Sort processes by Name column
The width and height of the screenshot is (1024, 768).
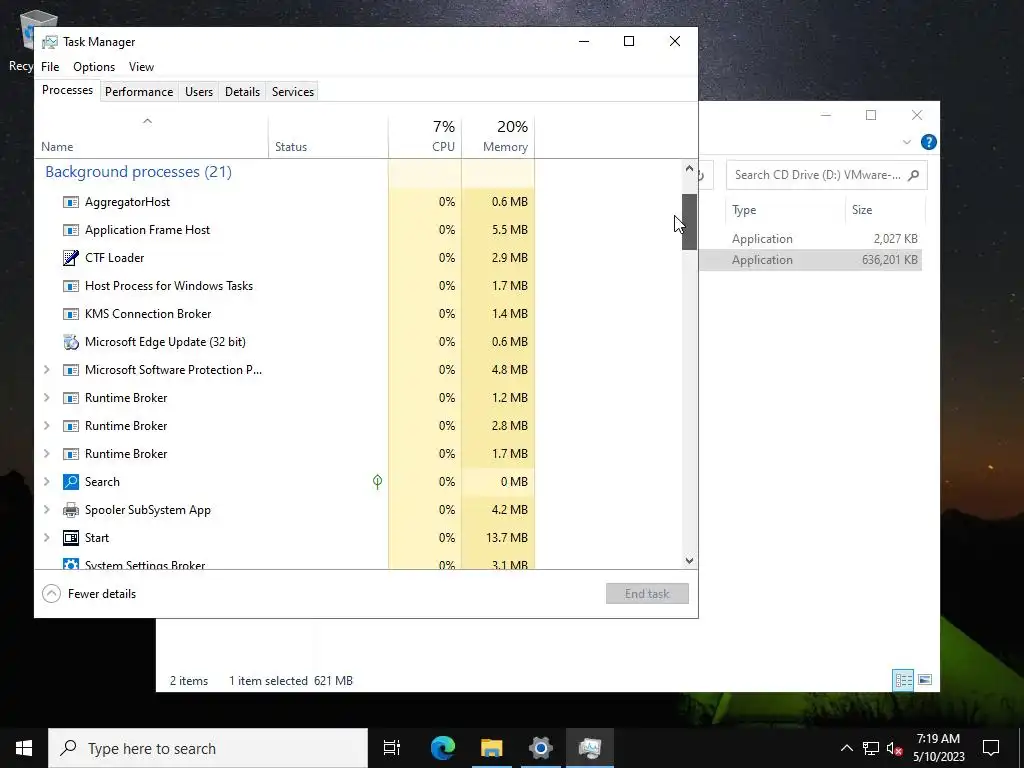pos(152,137)
